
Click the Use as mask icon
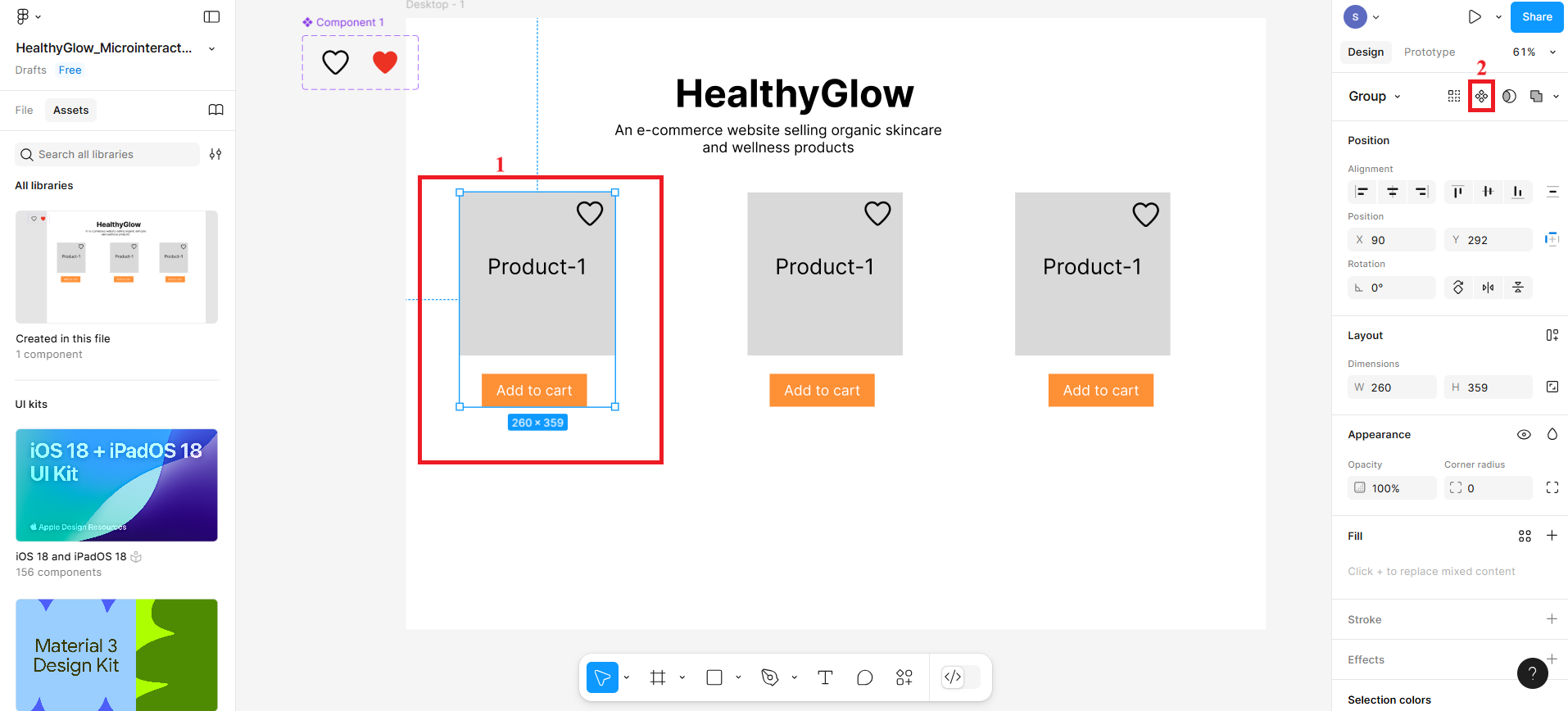tap(1509, 96)
